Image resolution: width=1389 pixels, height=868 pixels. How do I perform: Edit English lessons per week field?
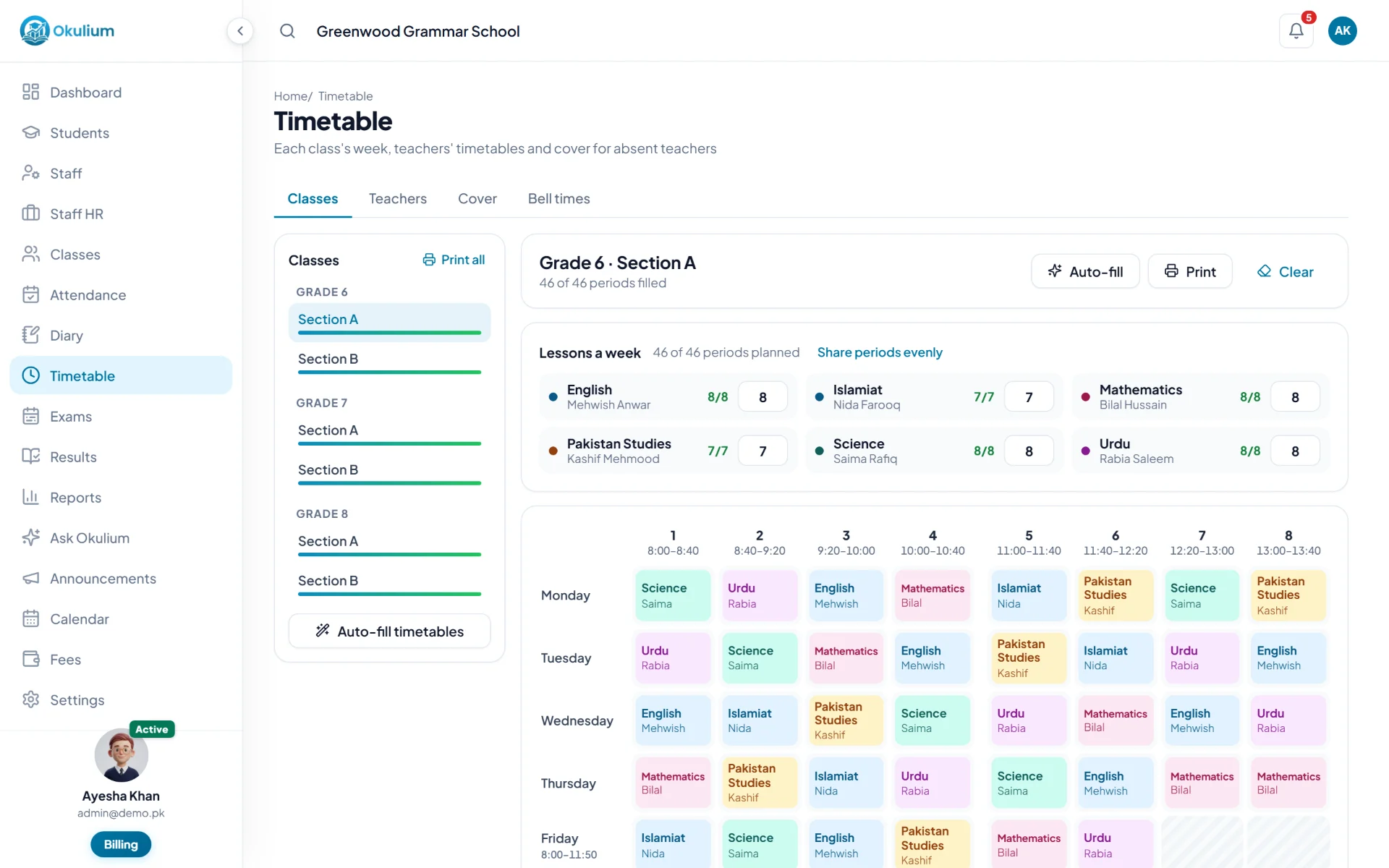click(x=763, y=397)
